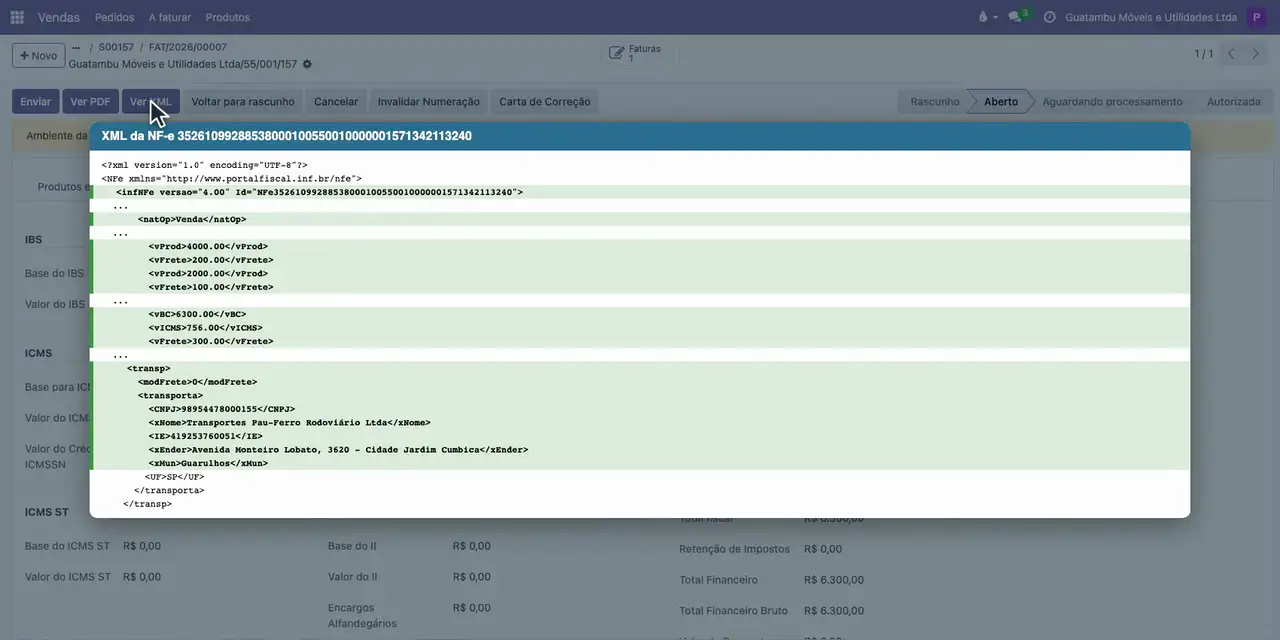Click the Total Financeiro Bruto value
The height and width of the screenshot is (640, 1280).
(x=833, y=610)
